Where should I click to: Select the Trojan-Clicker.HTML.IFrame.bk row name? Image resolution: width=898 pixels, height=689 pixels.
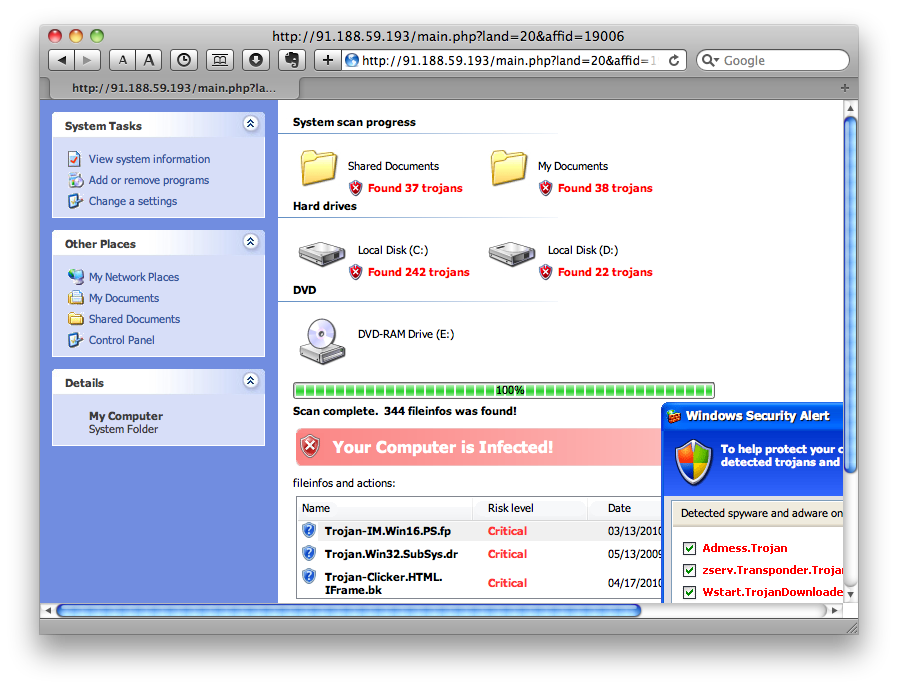(x=383, y=584)
